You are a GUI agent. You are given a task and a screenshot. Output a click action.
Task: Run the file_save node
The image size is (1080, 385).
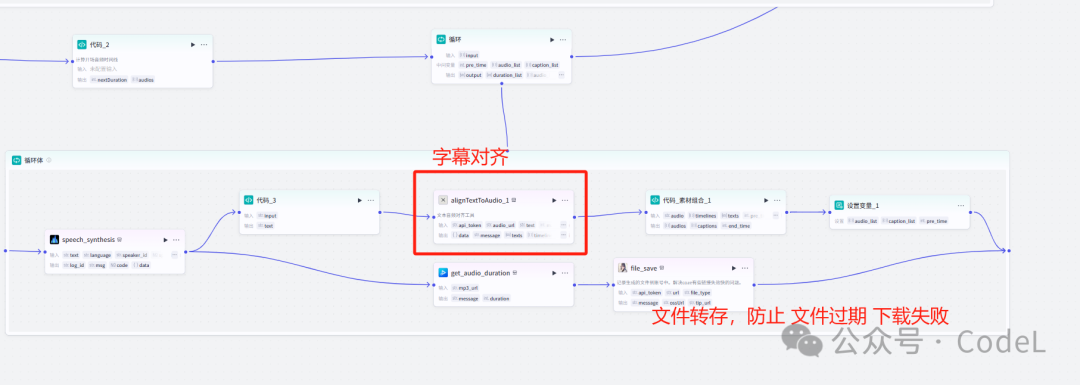pyautogui.click(x=734, y=268)
